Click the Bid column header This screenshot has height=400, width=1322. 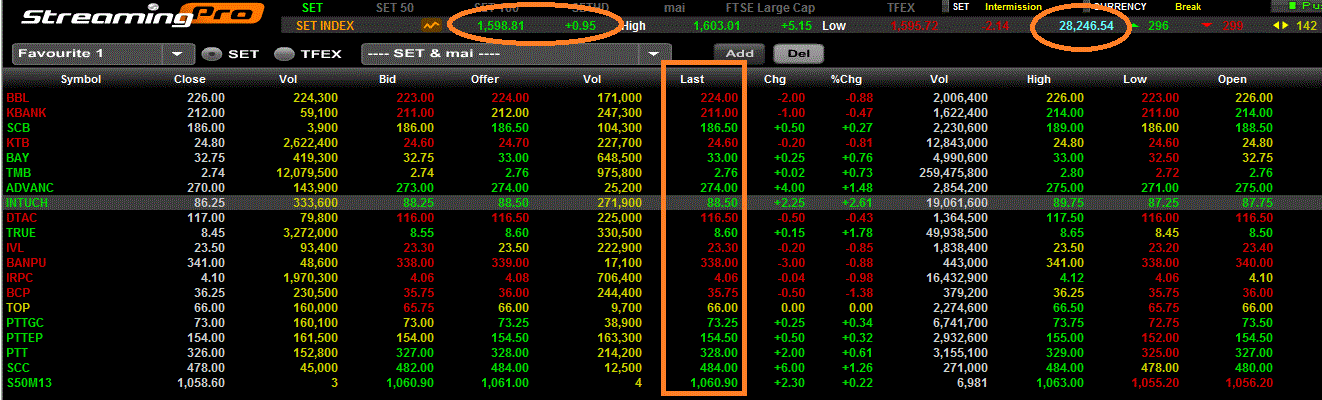coord(389,79)
